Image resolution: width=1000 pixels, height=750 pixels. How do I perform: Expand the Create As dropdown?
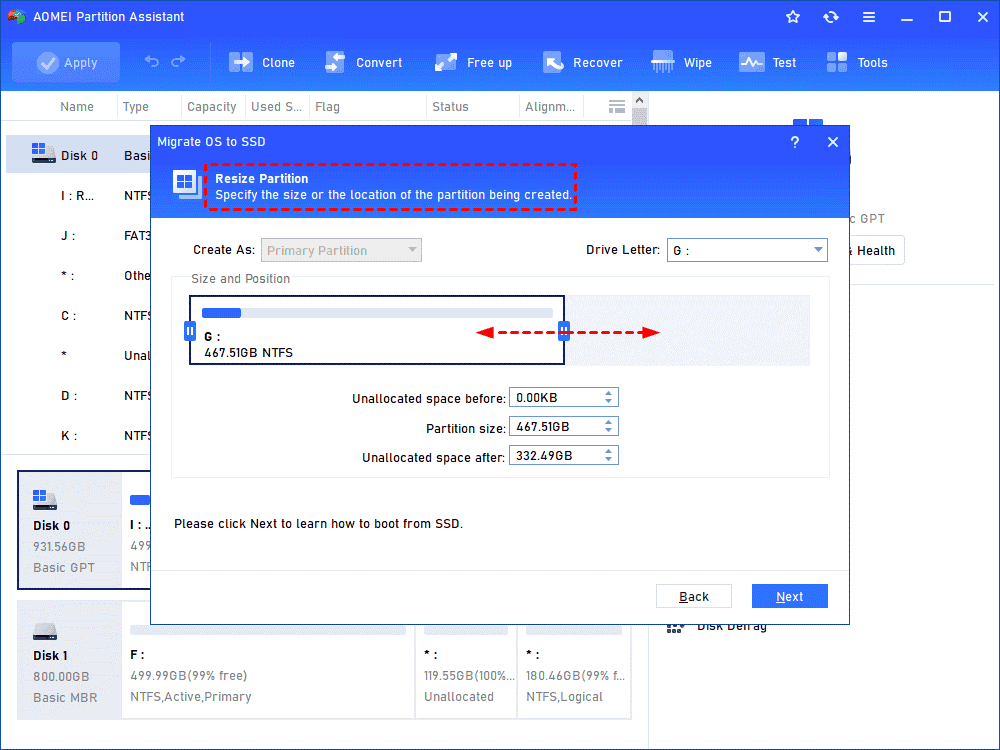pos(341,250)
